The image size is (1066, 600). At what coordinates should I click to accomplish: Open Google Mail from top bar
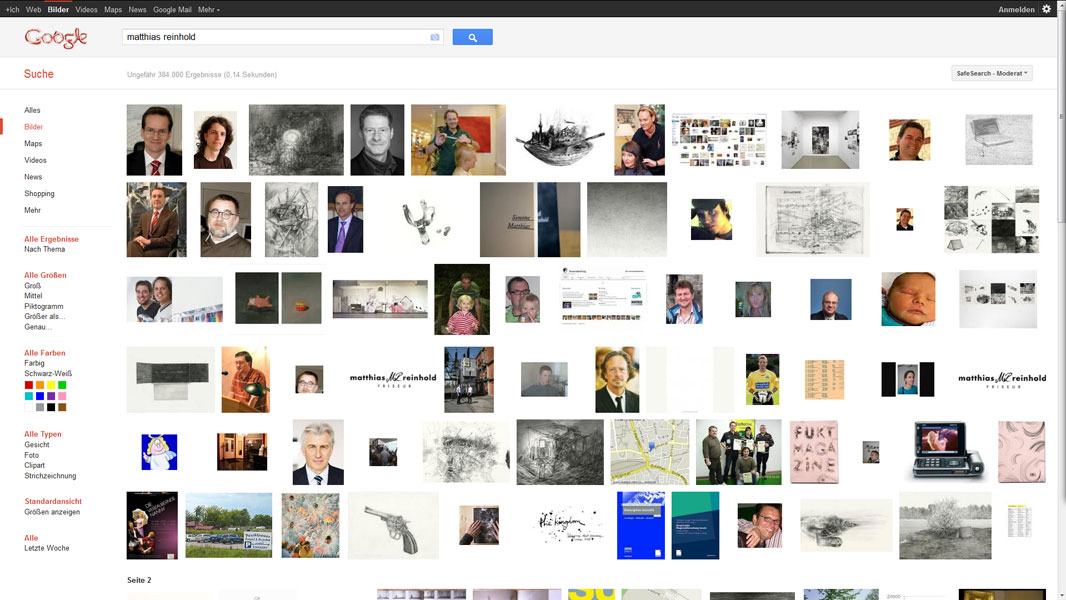(172, 9)
